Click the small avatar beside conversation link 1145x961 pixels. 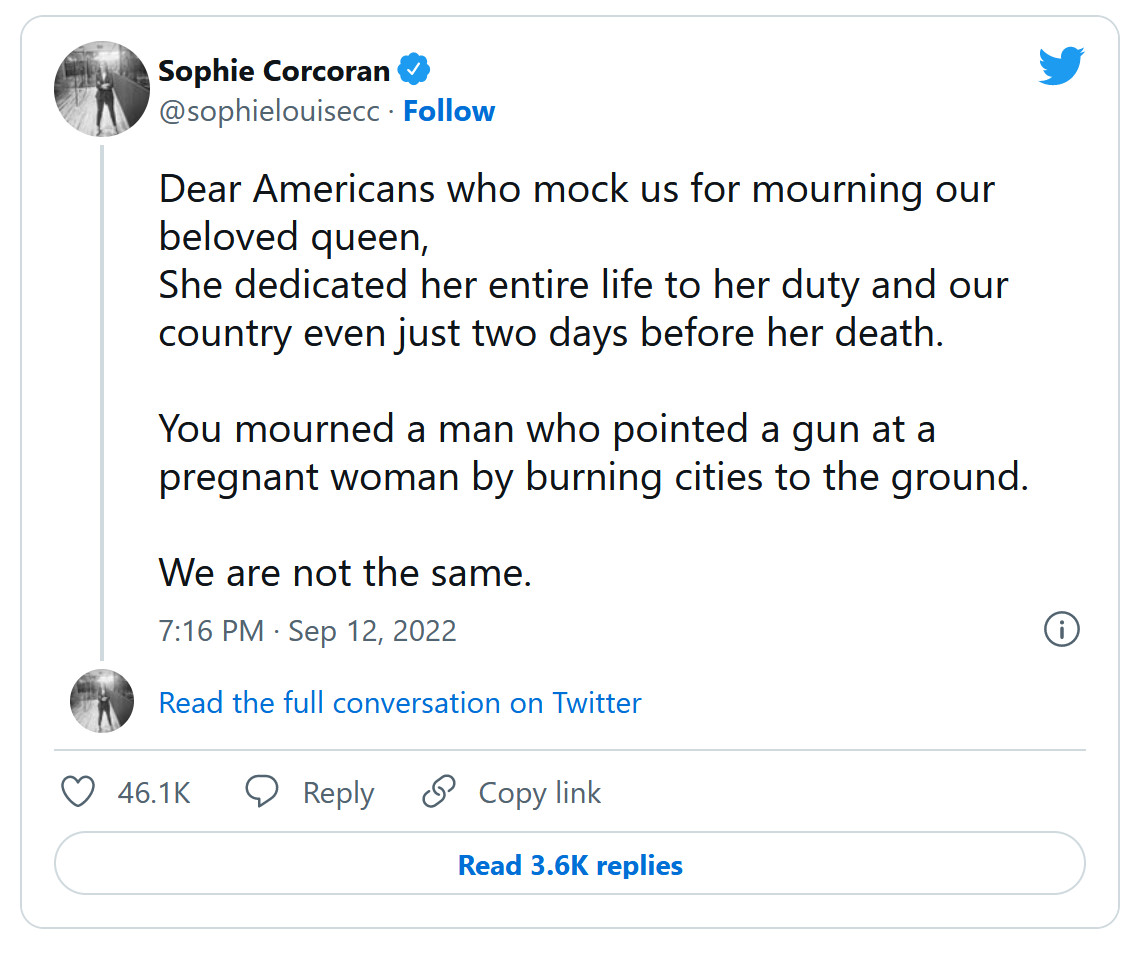coord(102,701)
